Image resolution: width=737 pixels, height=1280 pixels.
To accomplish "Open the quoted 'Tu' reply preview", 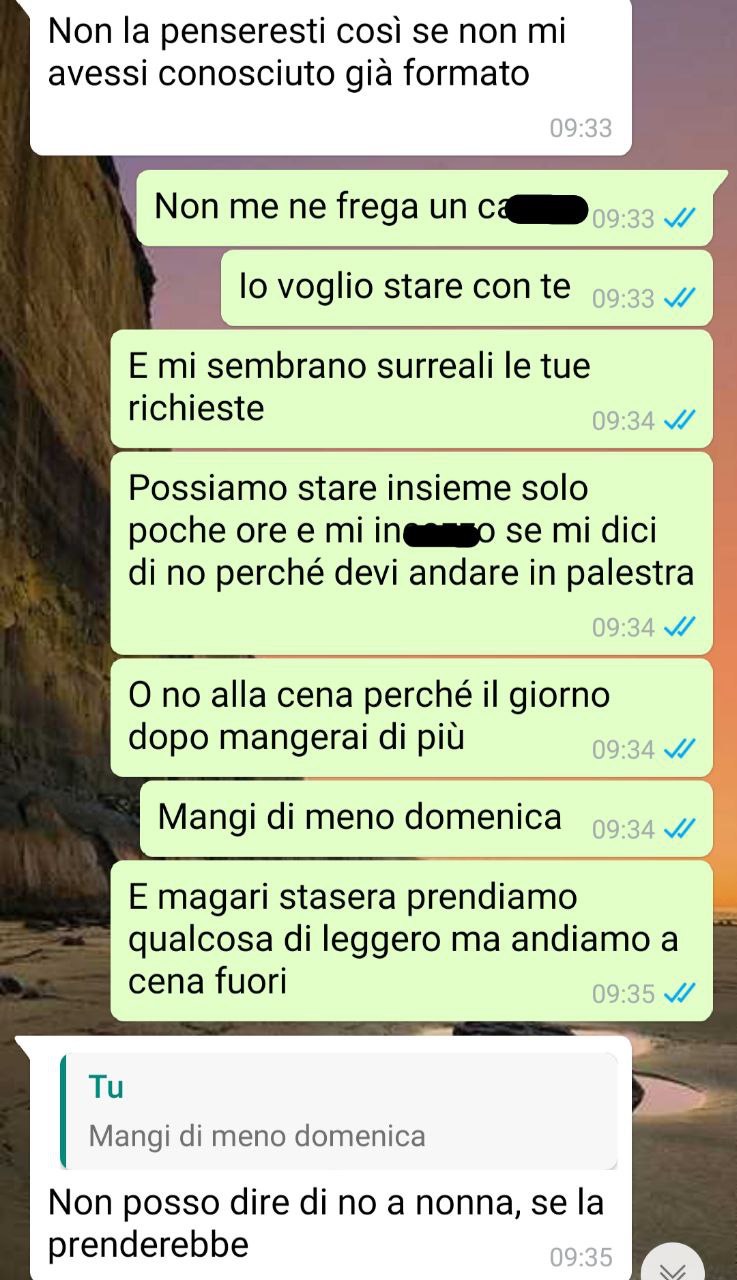I will coord(339,1111).
